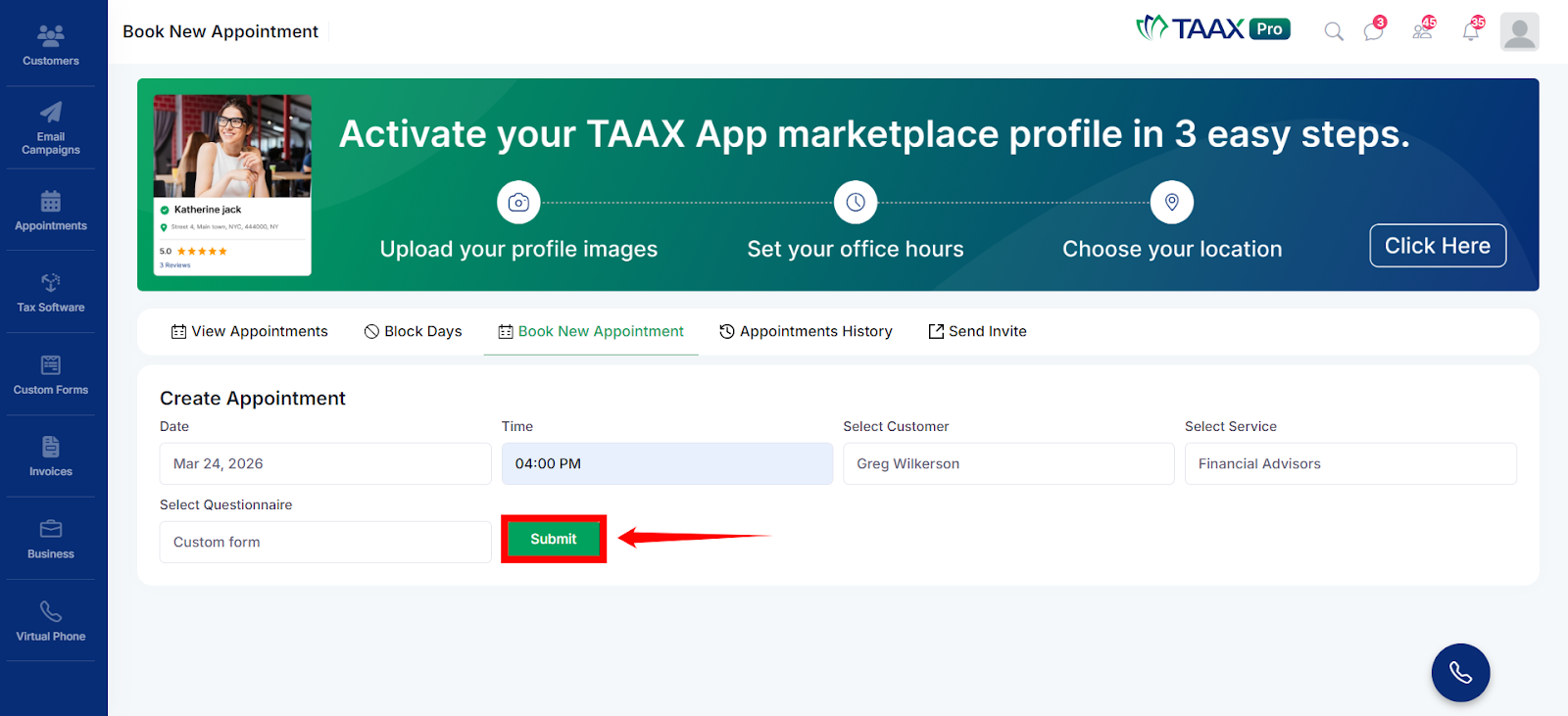This screenshot has height=716, width=1568.
Task: Switch to Block Days tab
Action: click(413, 332)
